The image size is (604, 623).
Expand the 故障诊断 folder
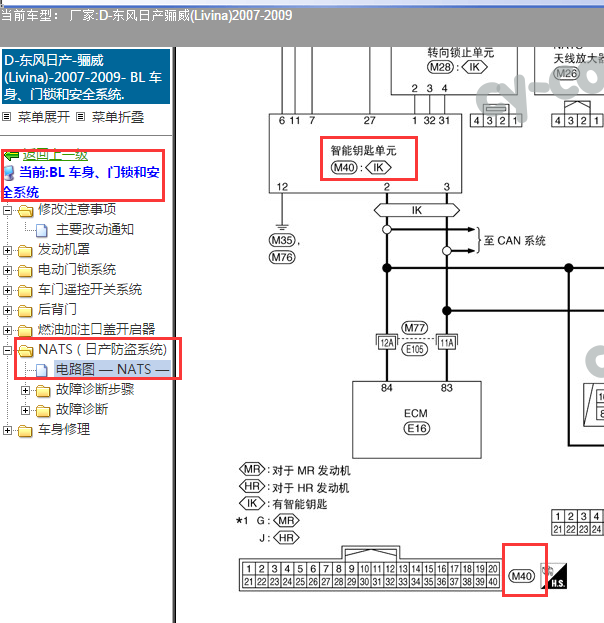point(25,410)
